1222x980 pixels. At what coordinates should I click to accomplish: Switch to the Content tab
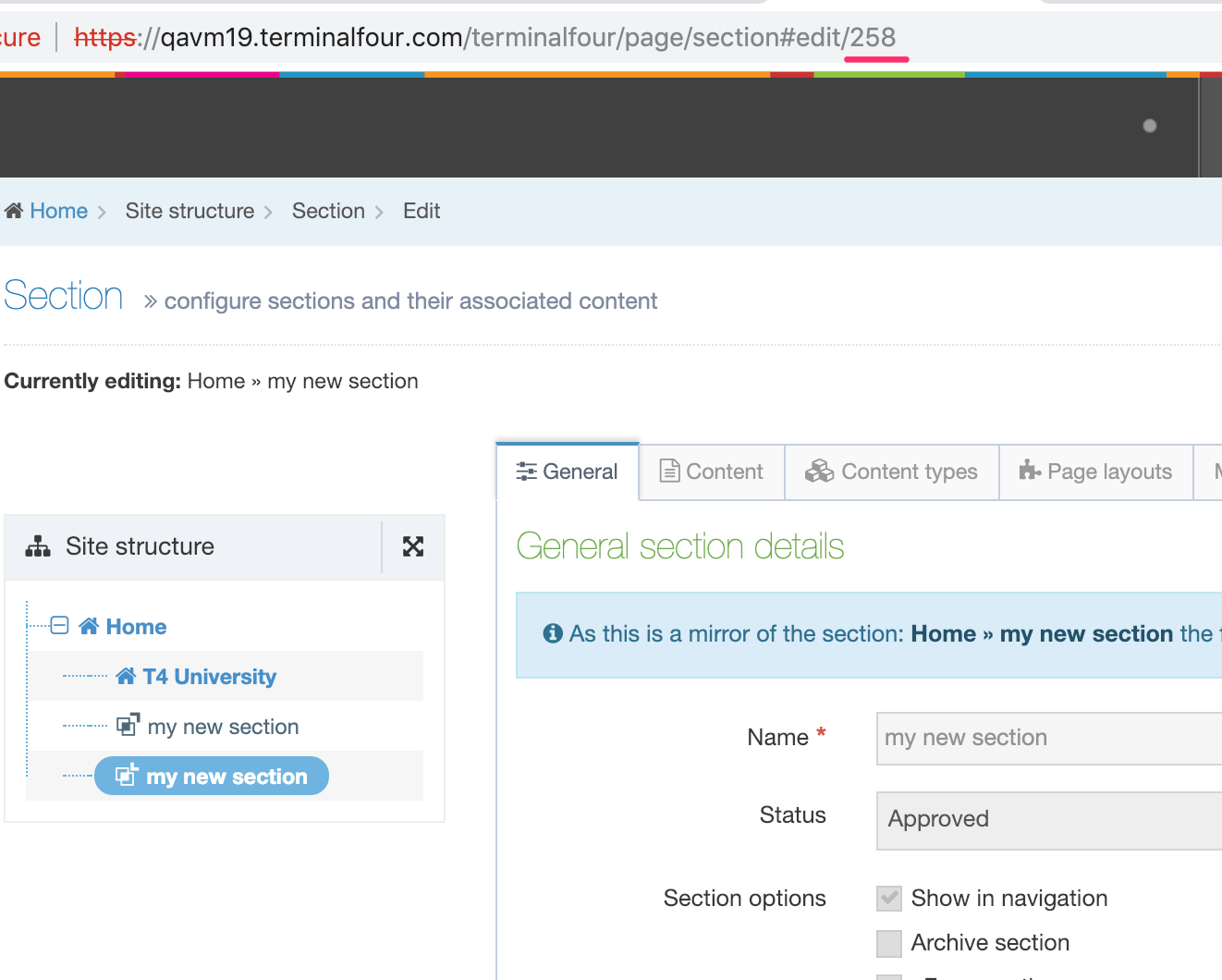[712, 472]
